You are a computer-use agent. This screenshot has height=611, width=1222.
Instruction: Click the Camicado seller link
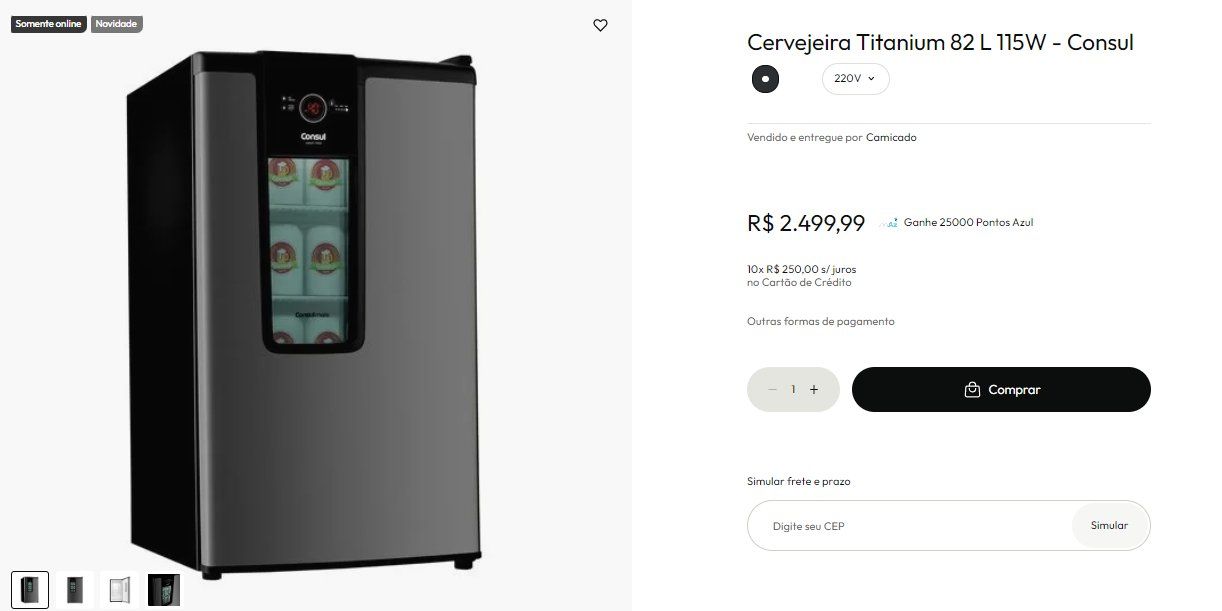point(891,137)
